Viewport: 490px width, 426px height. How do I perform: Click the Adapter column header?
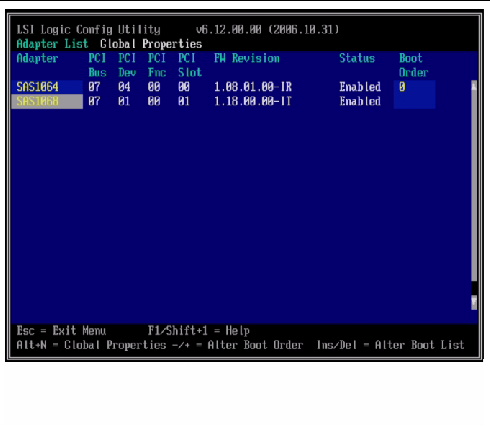(x=37, y=58)
